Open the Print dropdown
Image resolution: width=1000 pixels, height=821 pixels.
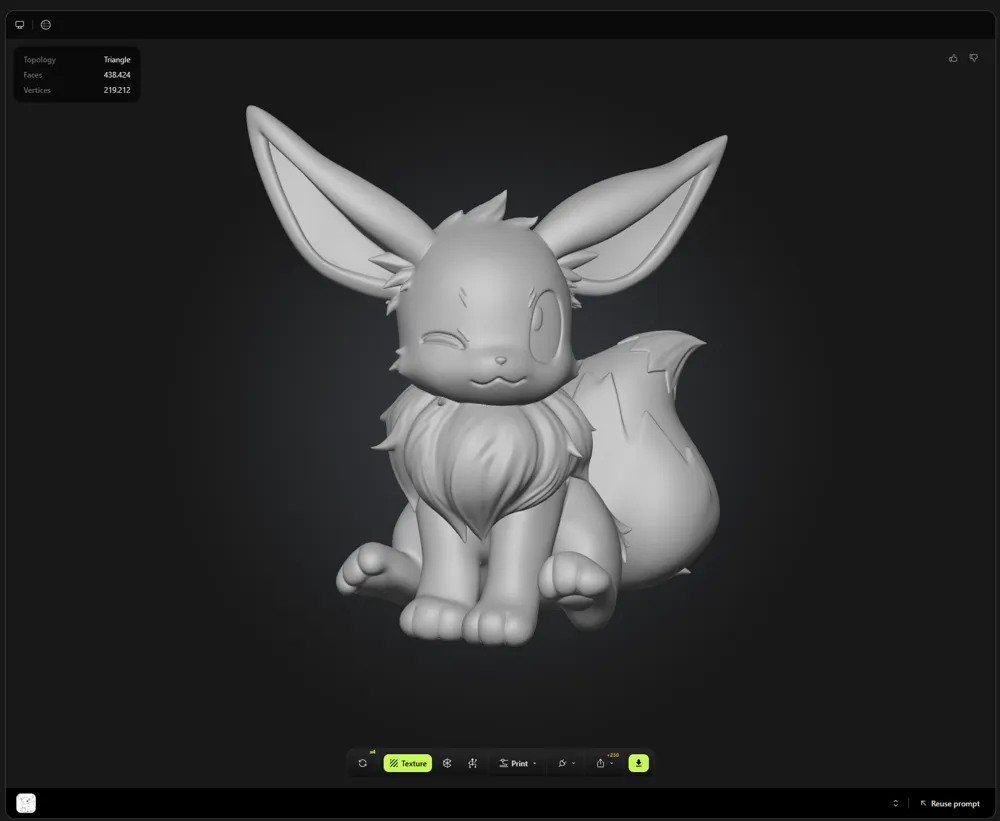518,763
